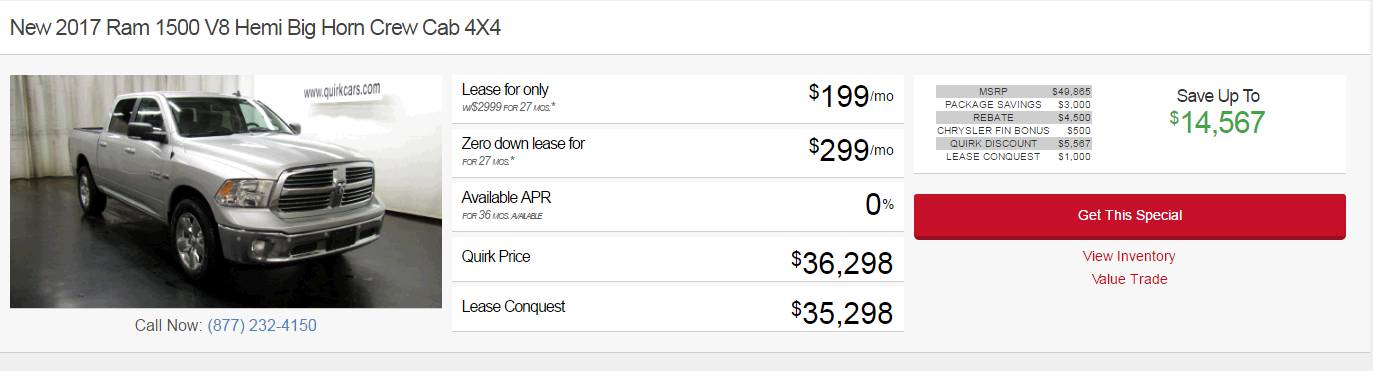The image size is (1373, 371).
Task: Click the silver Ram 1500 truck photo
Action: [226, 191]
